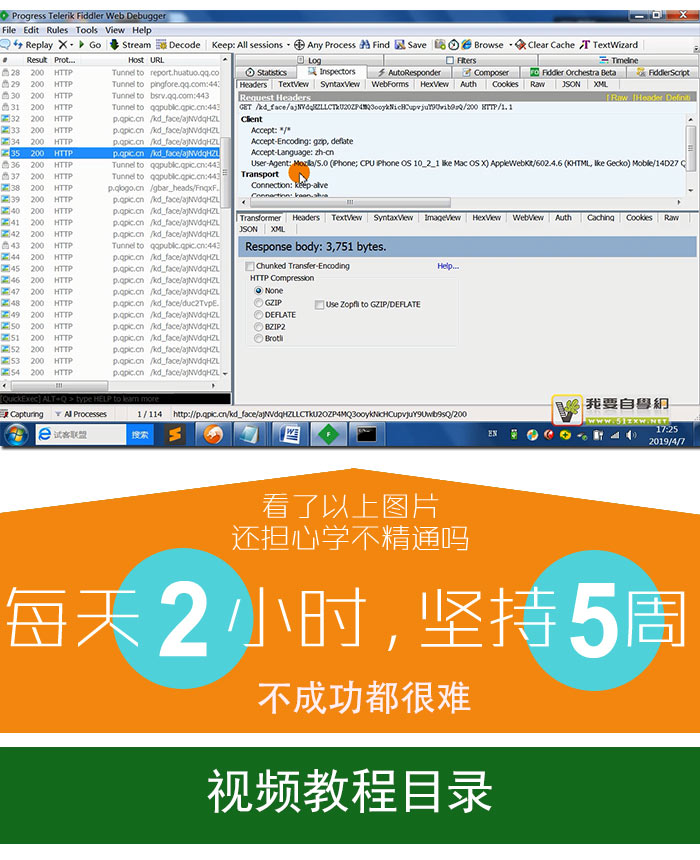The image size is (700, 860).
Task: Click the taskbar search button
Action: [x=140, y=435]
